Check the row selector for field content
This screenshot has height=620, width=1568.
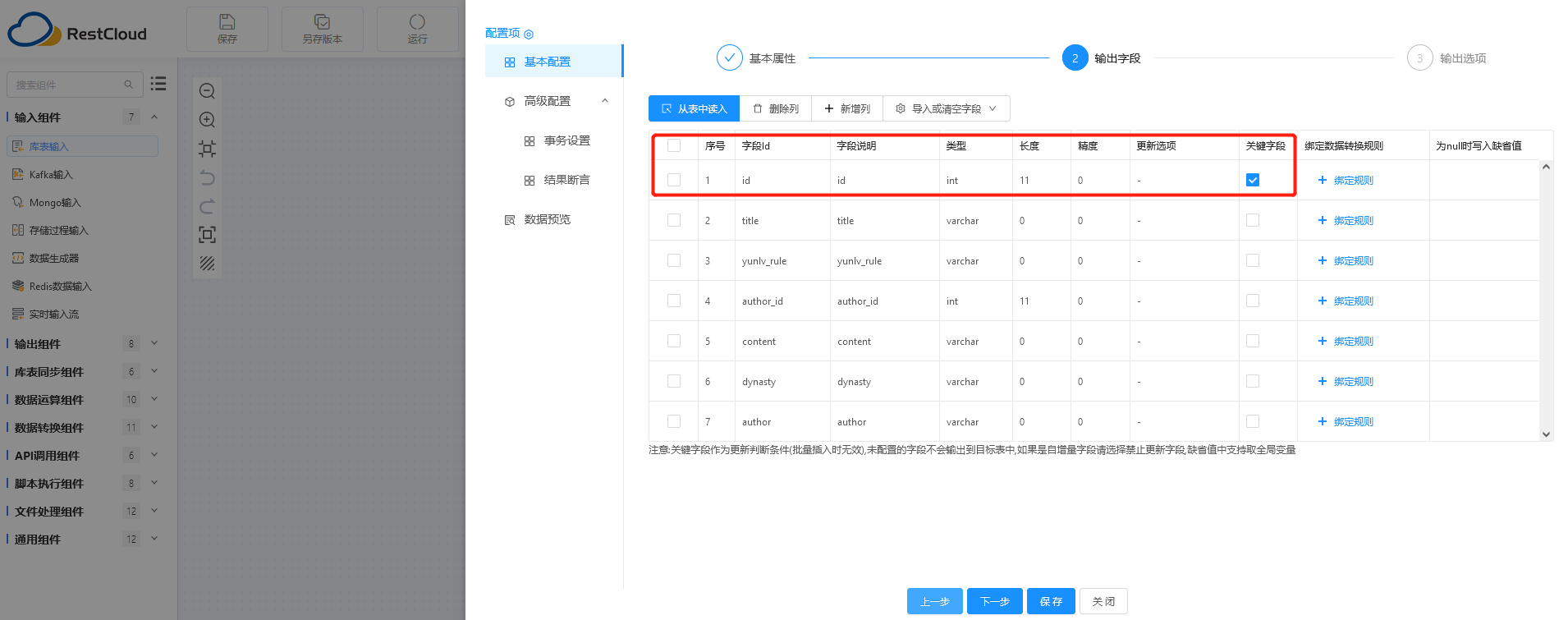674,341
